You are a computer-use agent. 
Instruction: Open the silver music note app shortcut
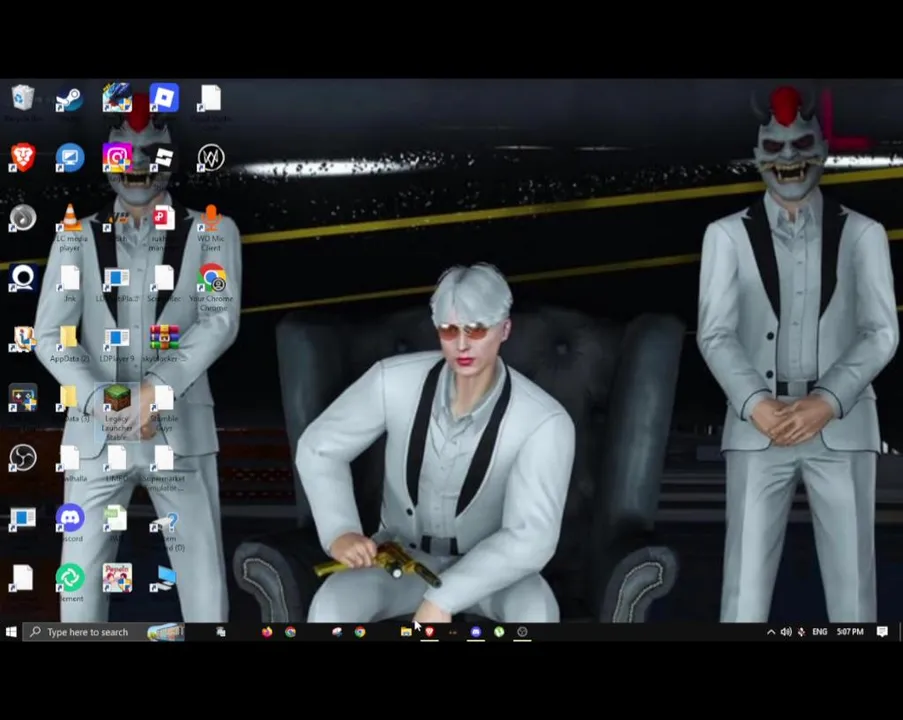point(23,218)
